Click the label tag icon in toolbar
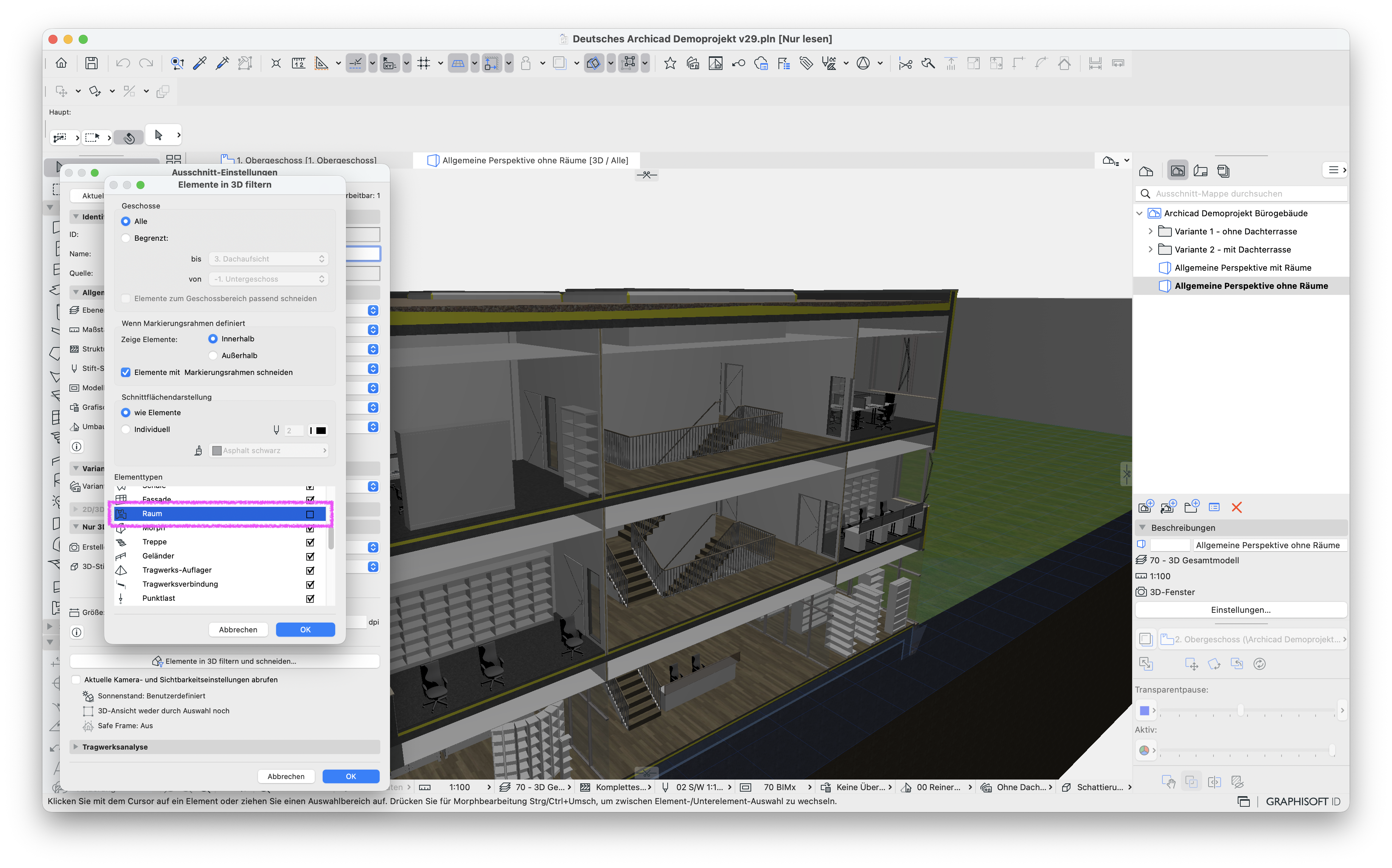Screen dimensions: 1392x868 click(x=806, y=63)
